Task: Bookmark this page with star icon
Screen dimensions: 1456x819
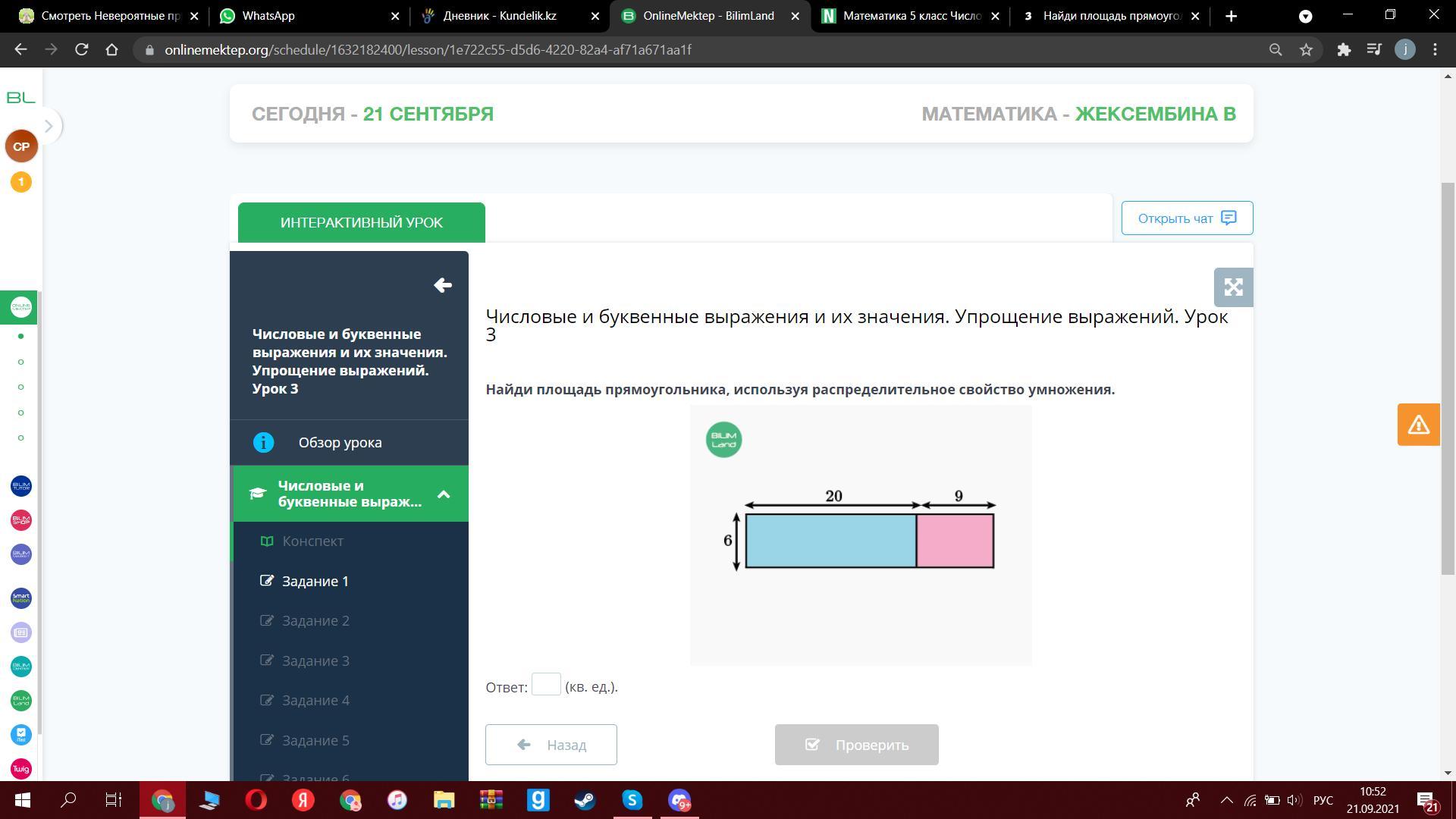Action: pos(1306,50)
